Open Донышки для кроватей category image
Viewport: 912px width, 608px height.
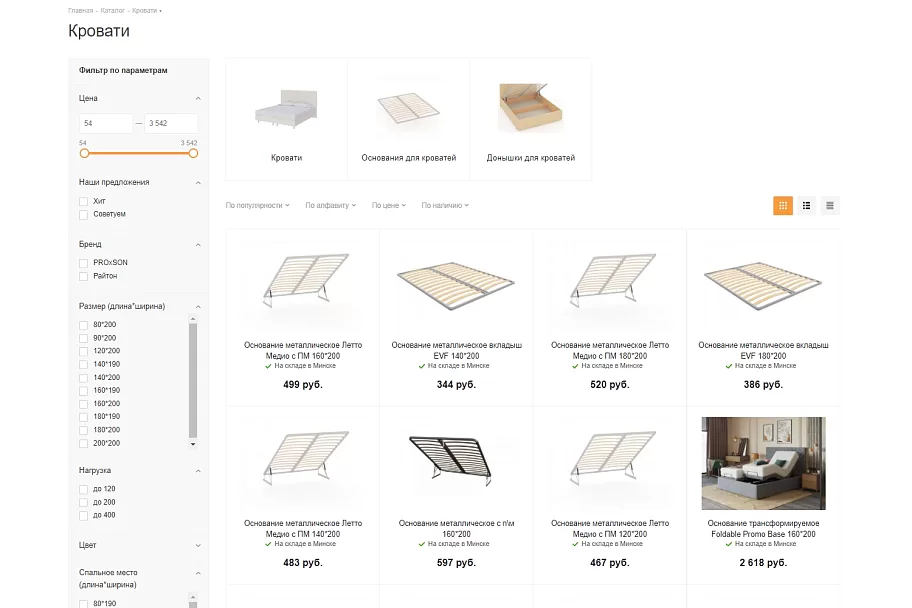click(530, 107)
